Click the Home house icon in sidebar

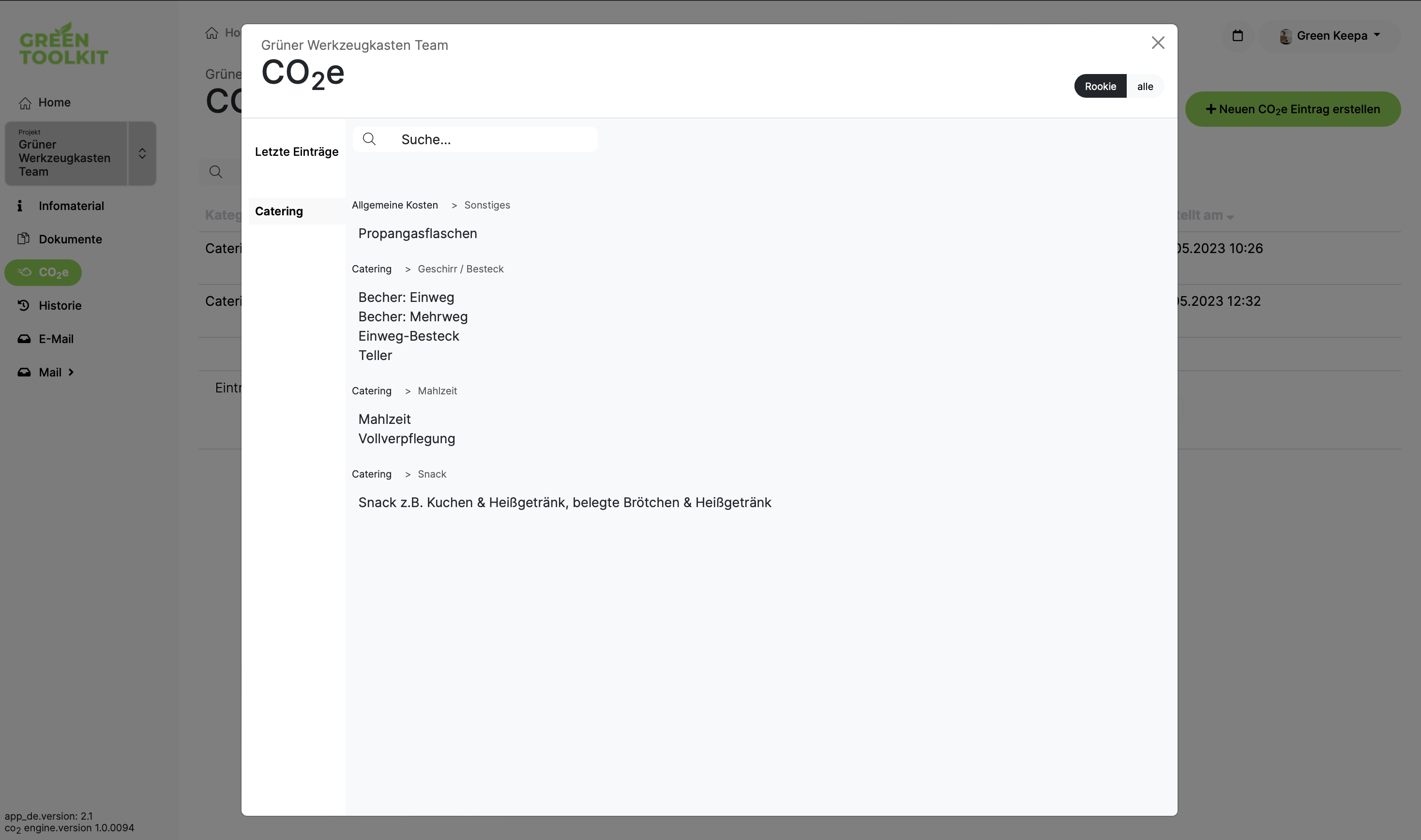coord(25,103)
